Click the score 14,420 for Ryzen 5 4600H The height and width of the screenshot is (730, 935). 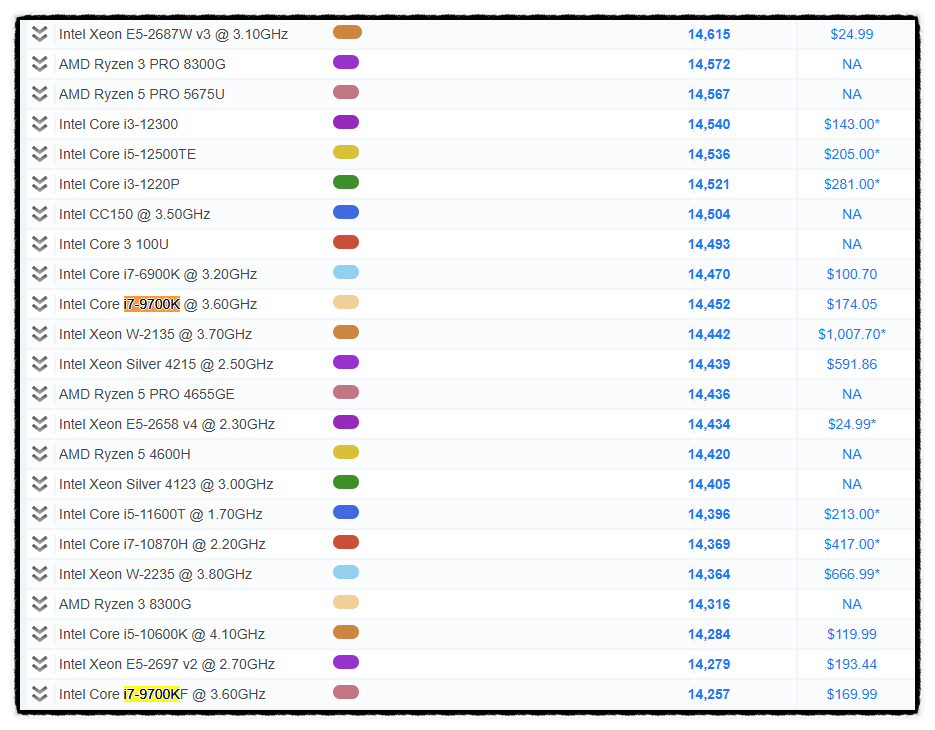pyautogui.click(x=709, y=454)
